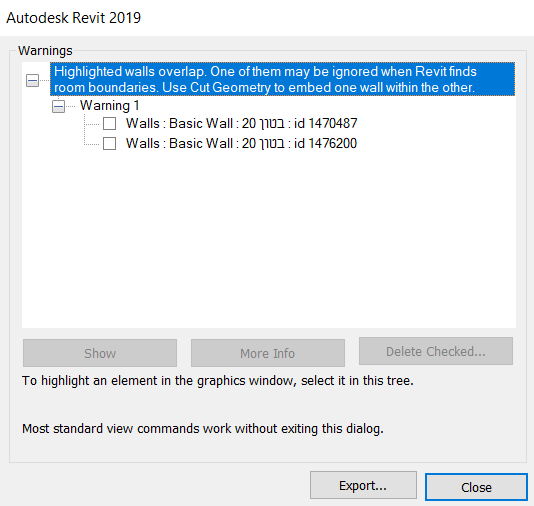
Task: Close the warnings dialog
Action: [476, 487]
